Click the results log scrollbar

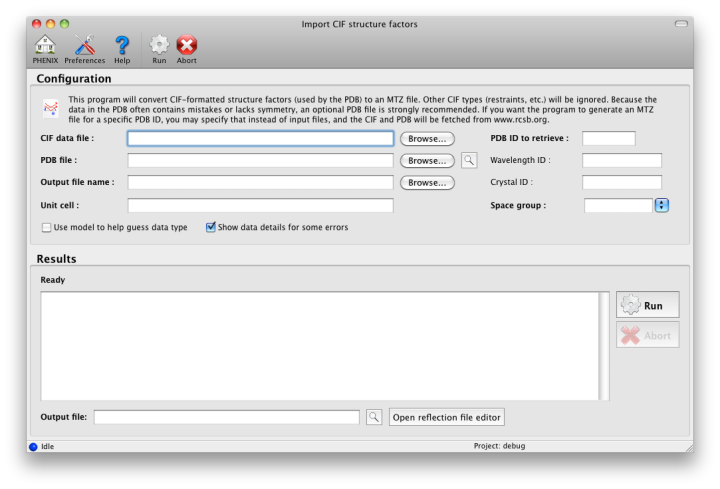coord(603,345)
